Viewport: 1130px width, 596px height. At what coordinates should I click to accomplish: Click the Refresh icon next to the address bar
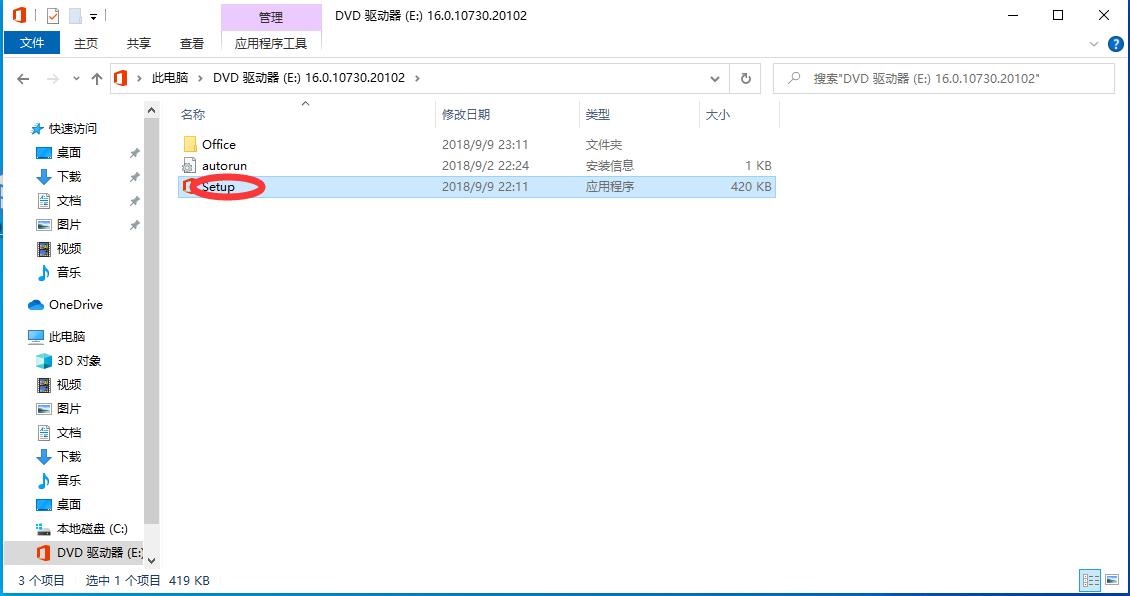pos(744,78)
